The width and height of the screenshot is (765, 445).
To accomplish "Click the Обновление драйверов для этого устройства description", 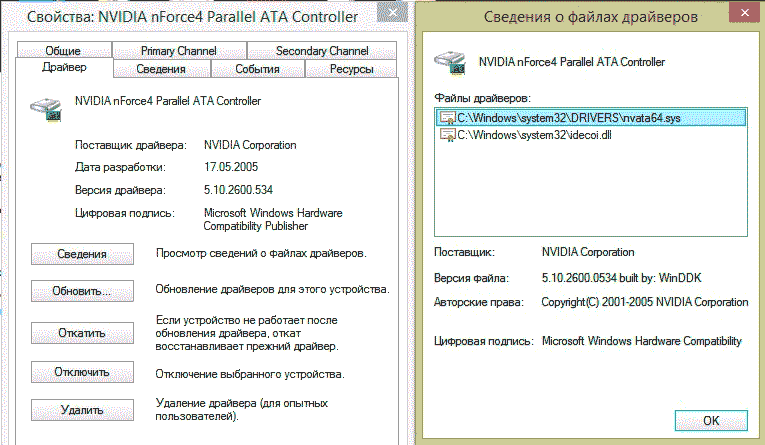I will 272,289.
